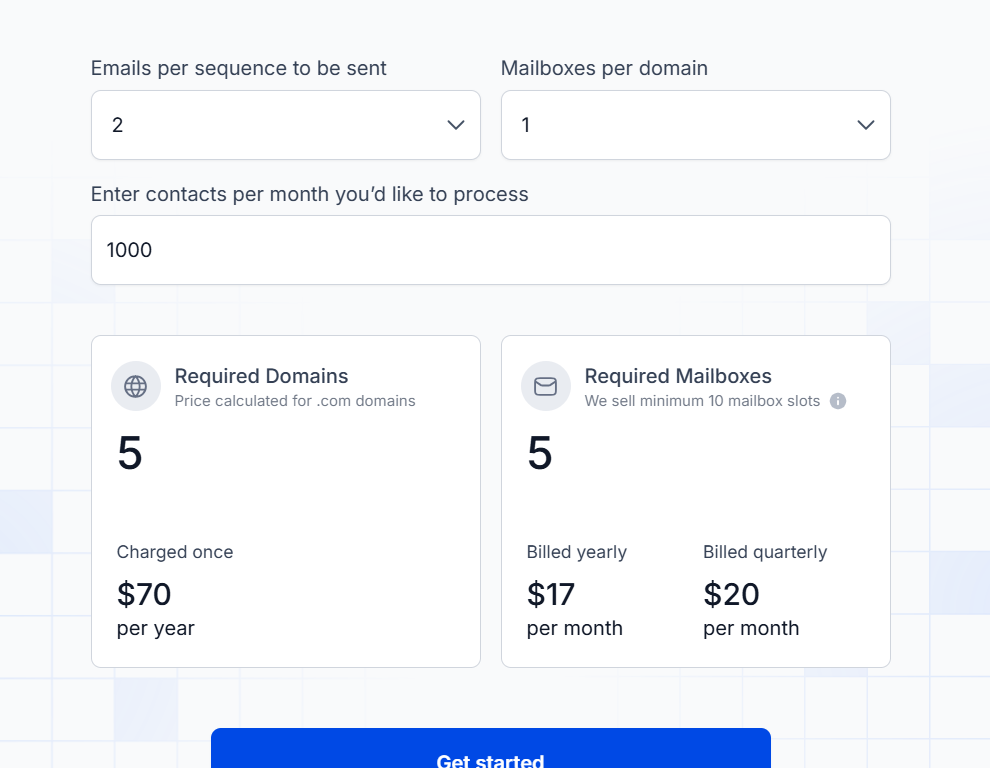Click the envelope icon on Required Mailboxes card
Image resolution: width=990 pixels, height=768 pixels.
click(546, 386)
